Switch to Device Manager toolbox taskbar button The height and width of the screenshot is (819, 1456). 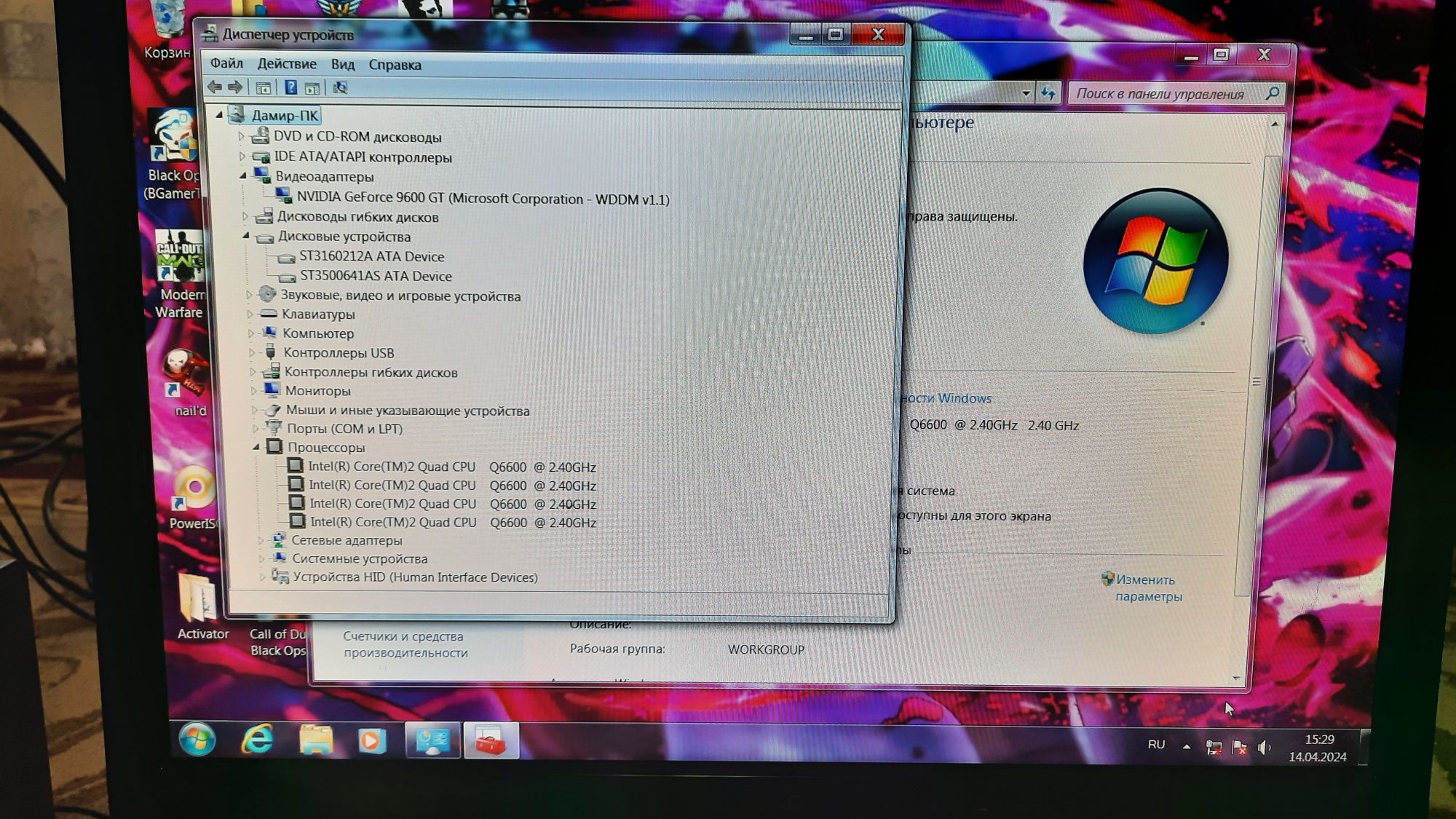491,742
